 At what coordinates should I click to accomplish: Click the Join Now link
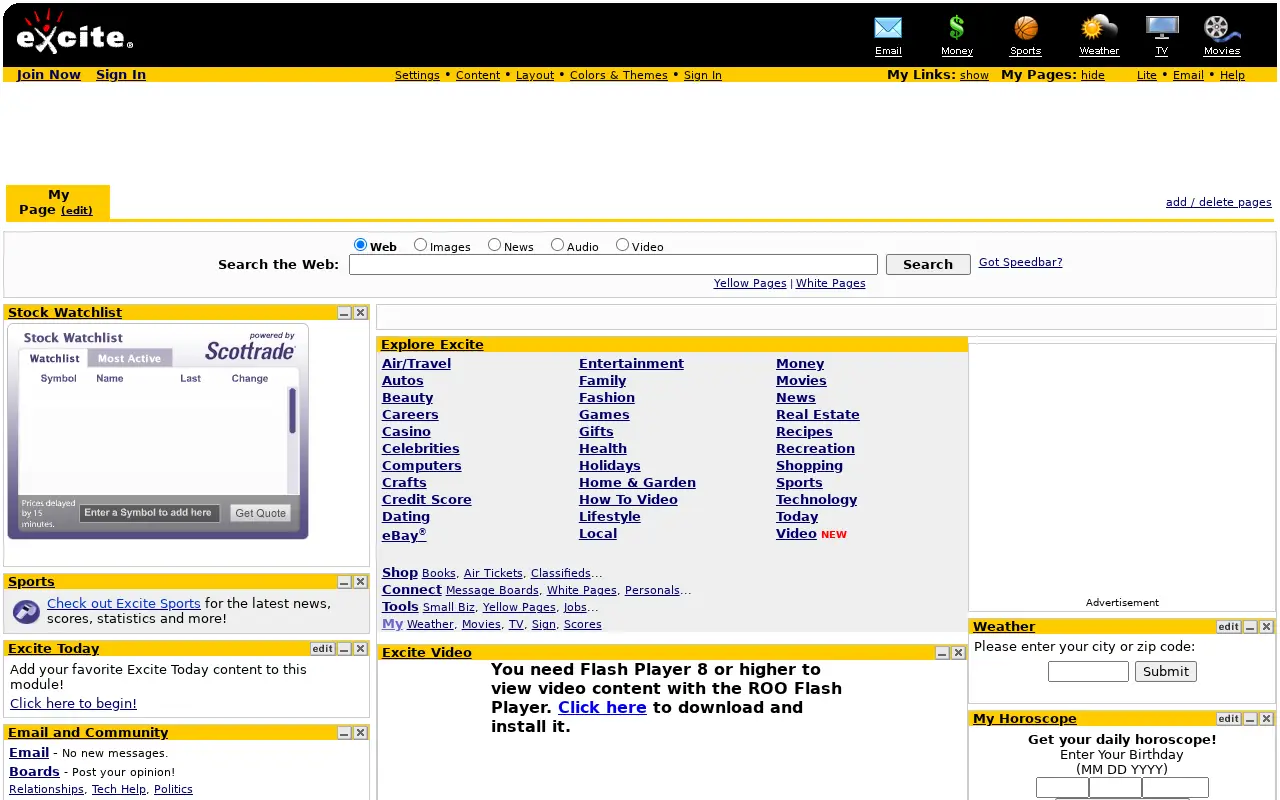coord(49,75)
